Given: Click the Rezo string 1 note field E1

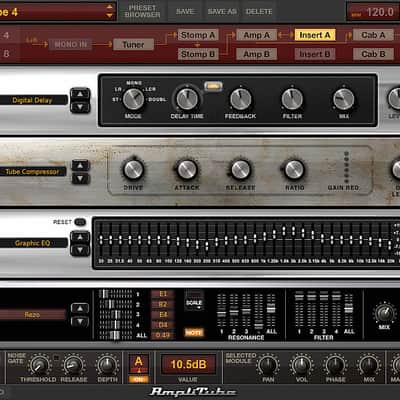Looking at the screenshot, I should tap(163, 294).
